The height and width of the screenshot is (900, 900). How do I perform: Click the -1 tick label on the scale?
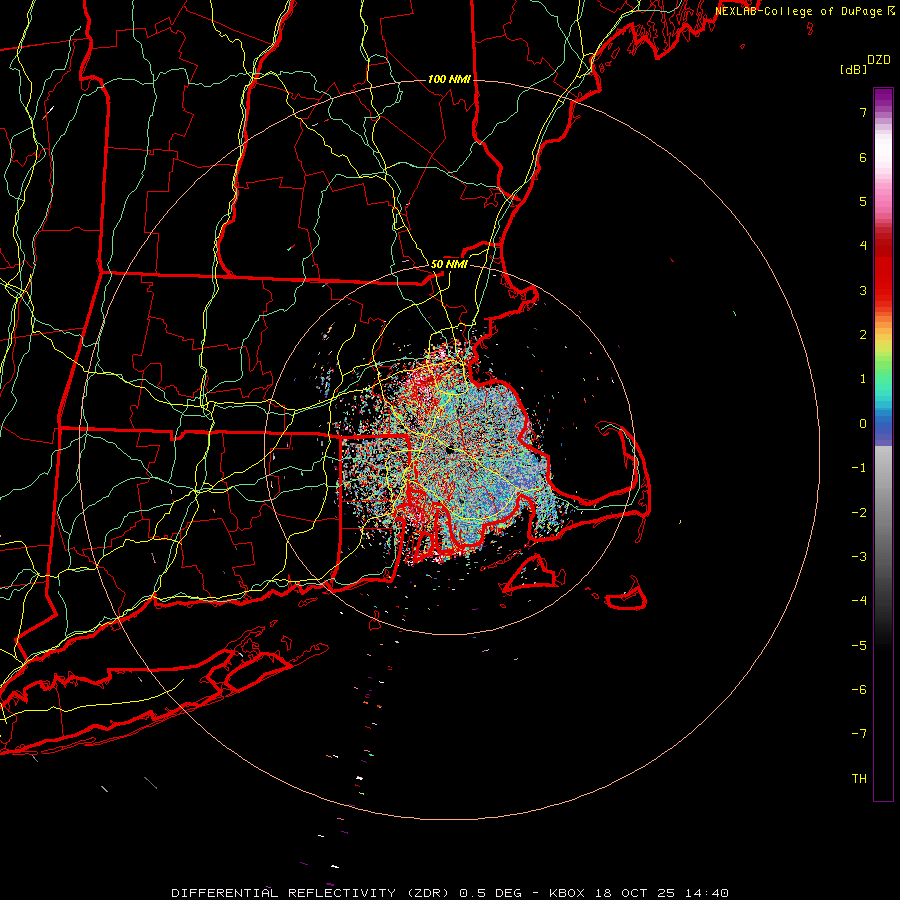(859, 468)
